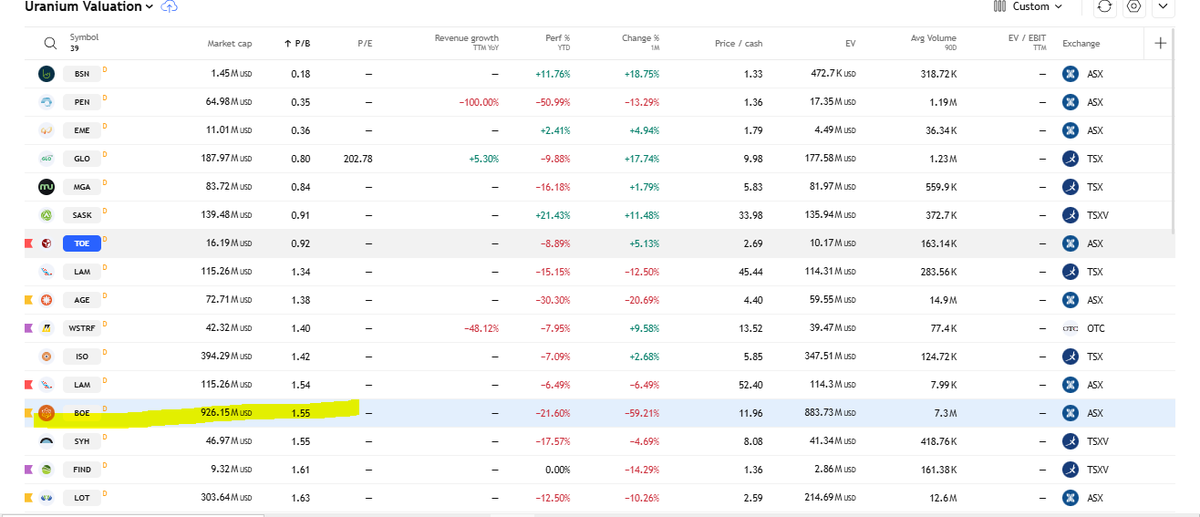Select the BSN symbol tag

[x=81, y=74]
